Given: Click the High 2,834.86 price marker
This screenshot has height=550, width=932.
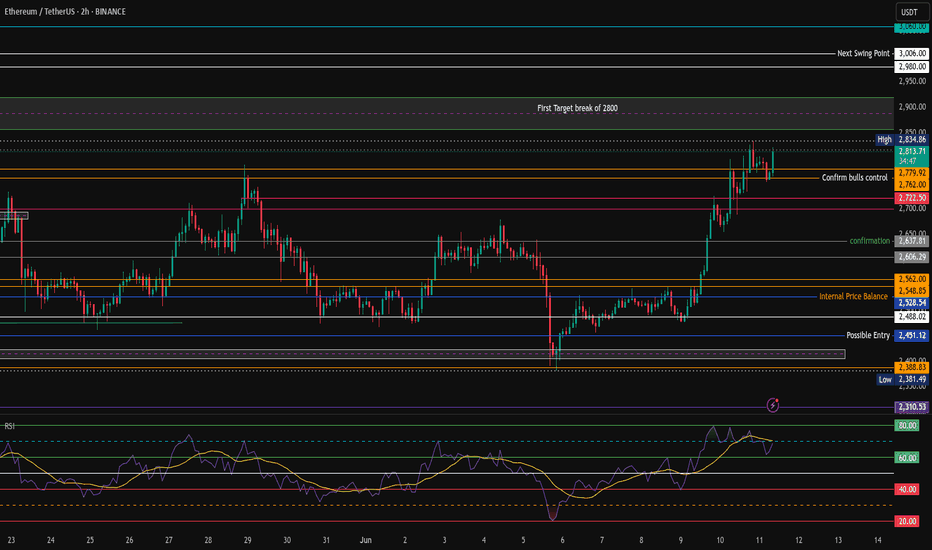Looking at the screenshot, I should pos(902,140).
